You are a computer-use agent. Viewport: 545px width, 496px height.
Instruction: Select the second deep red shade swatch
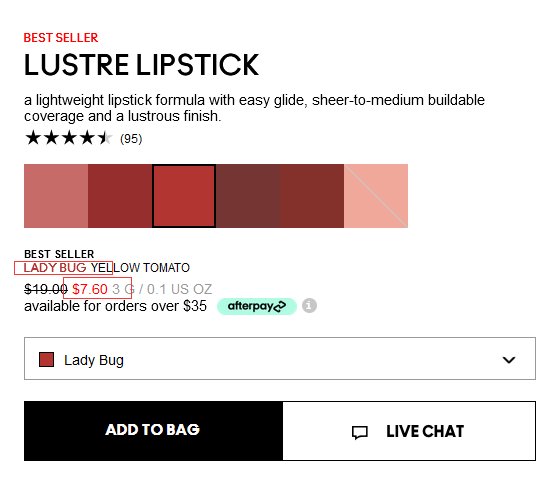(x=120, y=196)
